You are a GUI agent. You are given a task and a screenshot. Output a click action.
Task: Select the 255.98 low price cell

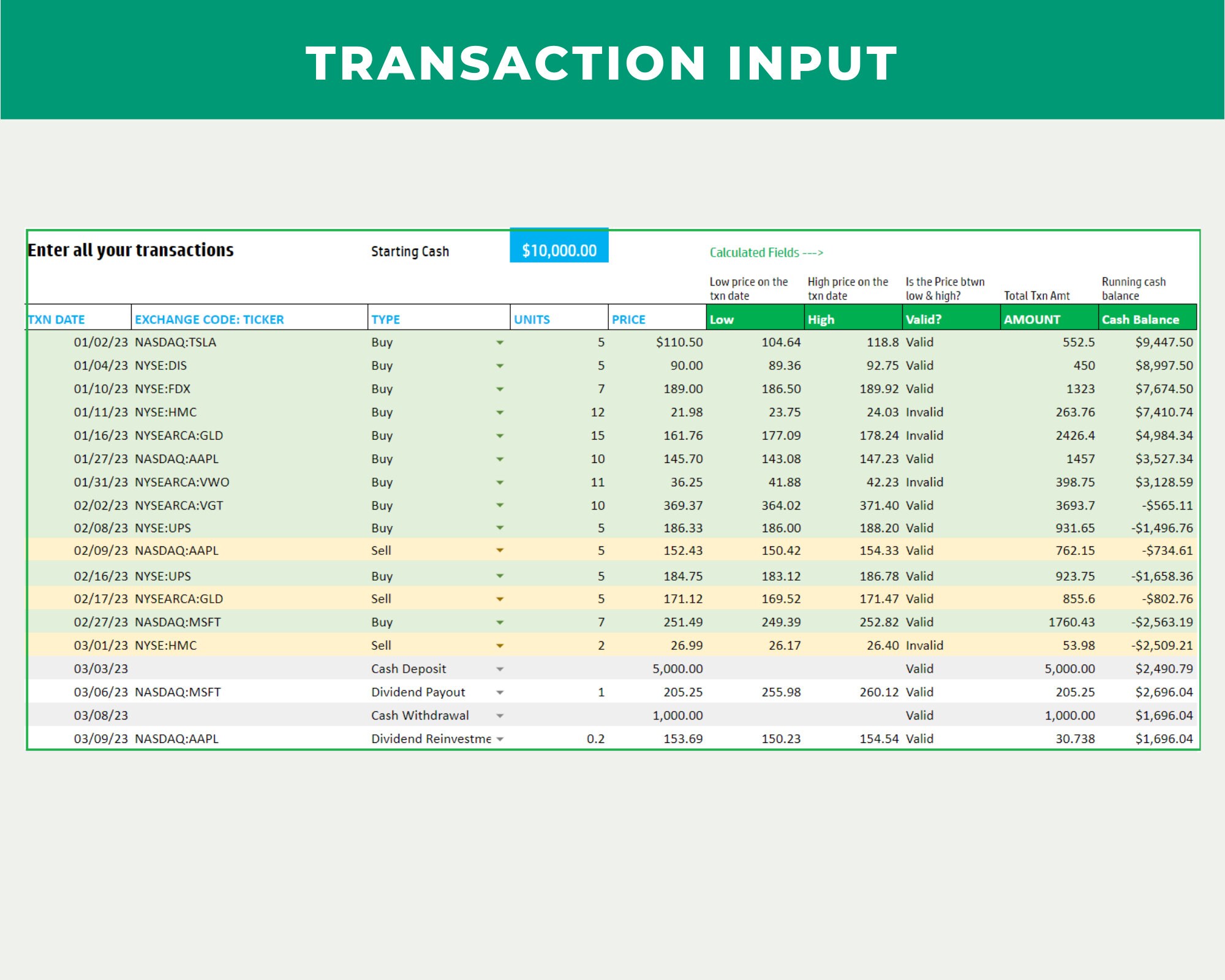click(x=755, y=692)
